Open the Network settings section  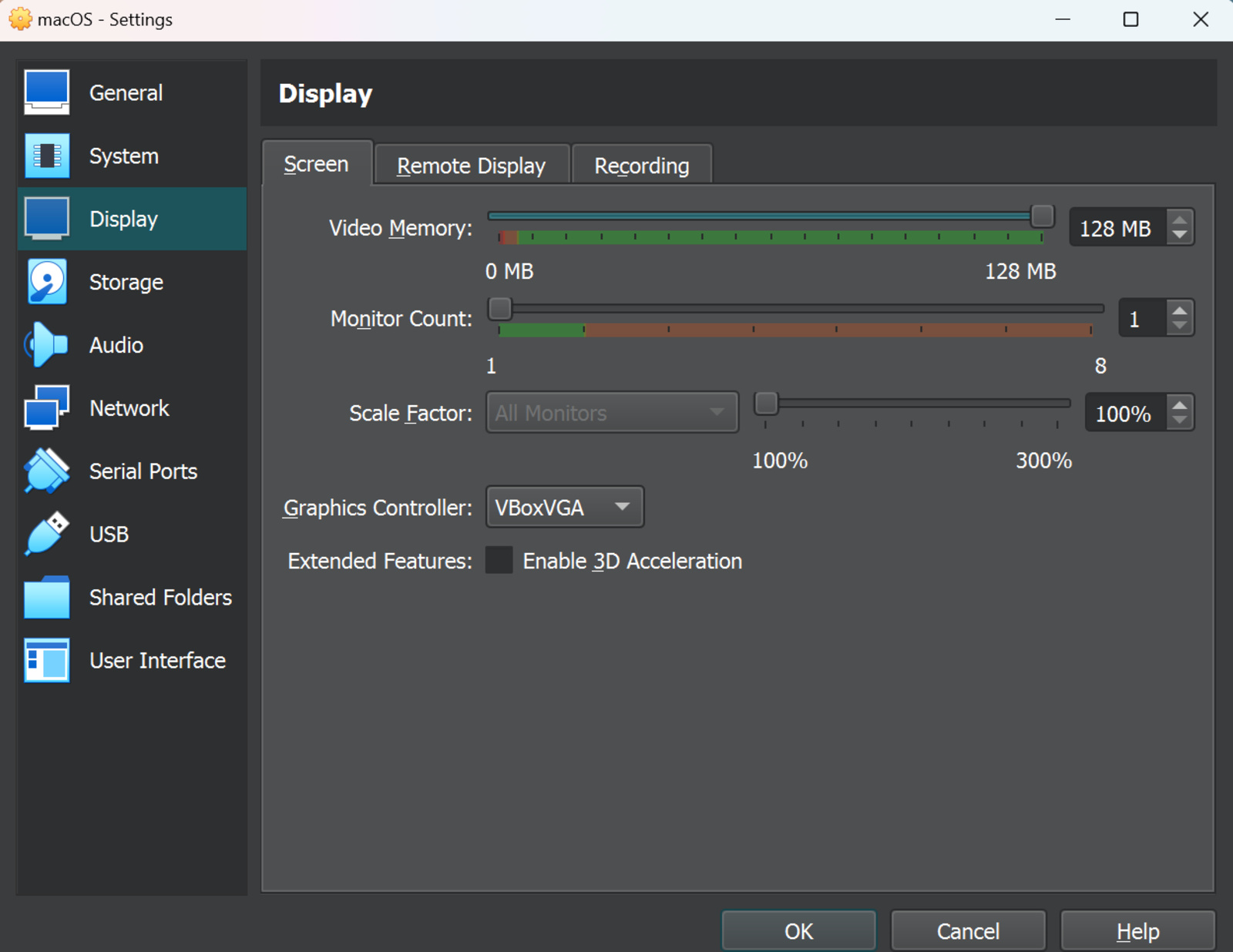click(129, 408)
